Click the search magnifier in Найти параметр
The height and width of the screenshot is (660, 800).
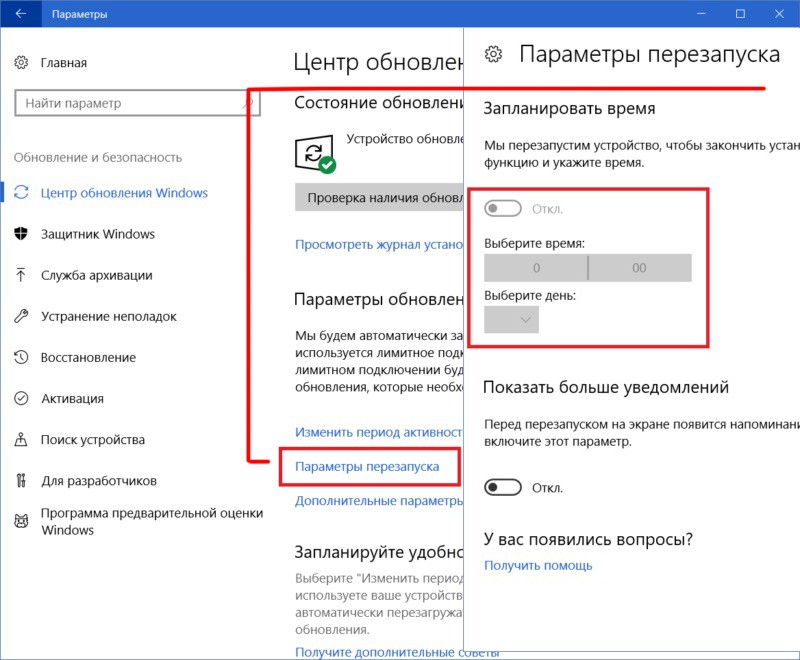click(x=248, y=103)
